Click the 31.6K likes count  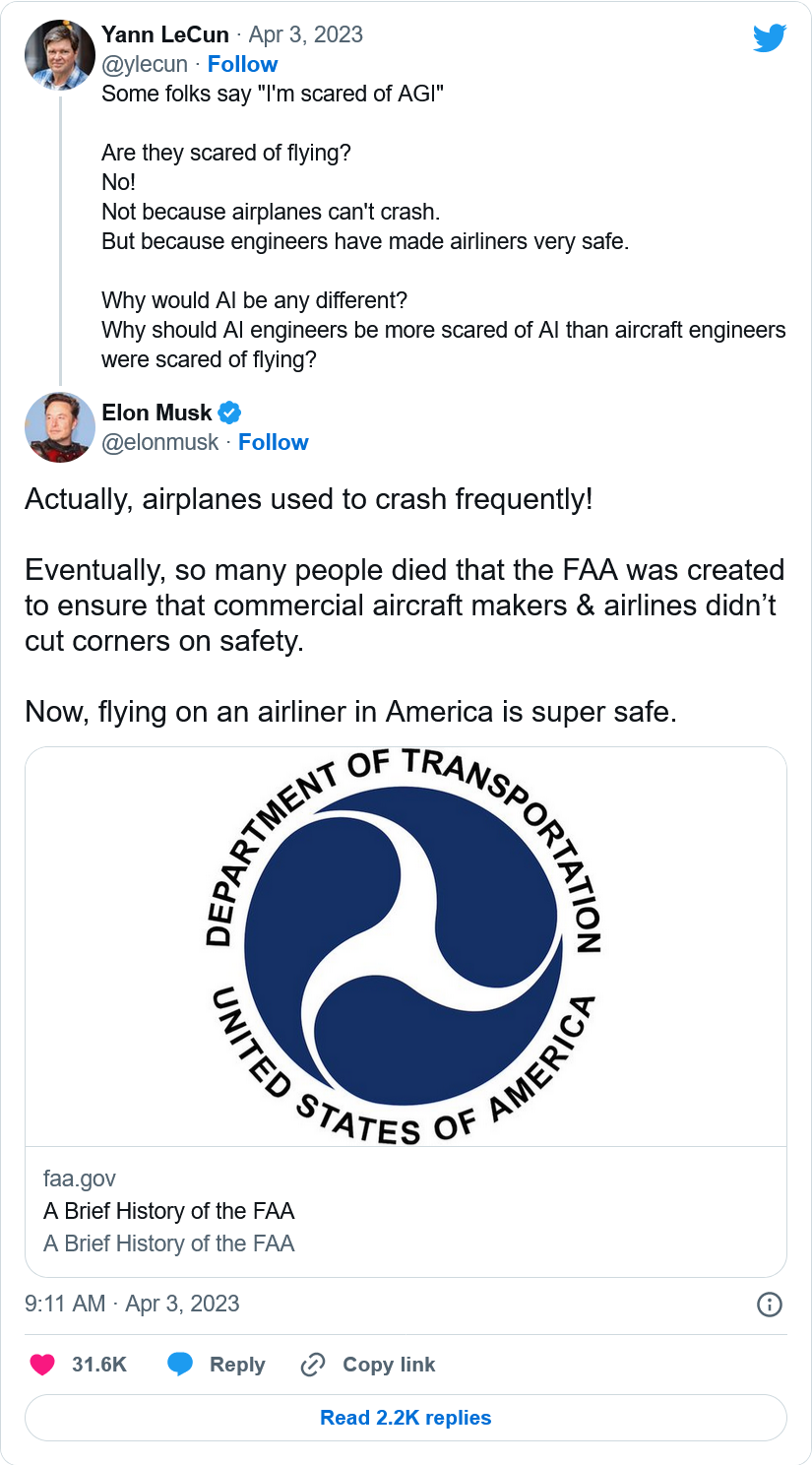pos(99,1365)
